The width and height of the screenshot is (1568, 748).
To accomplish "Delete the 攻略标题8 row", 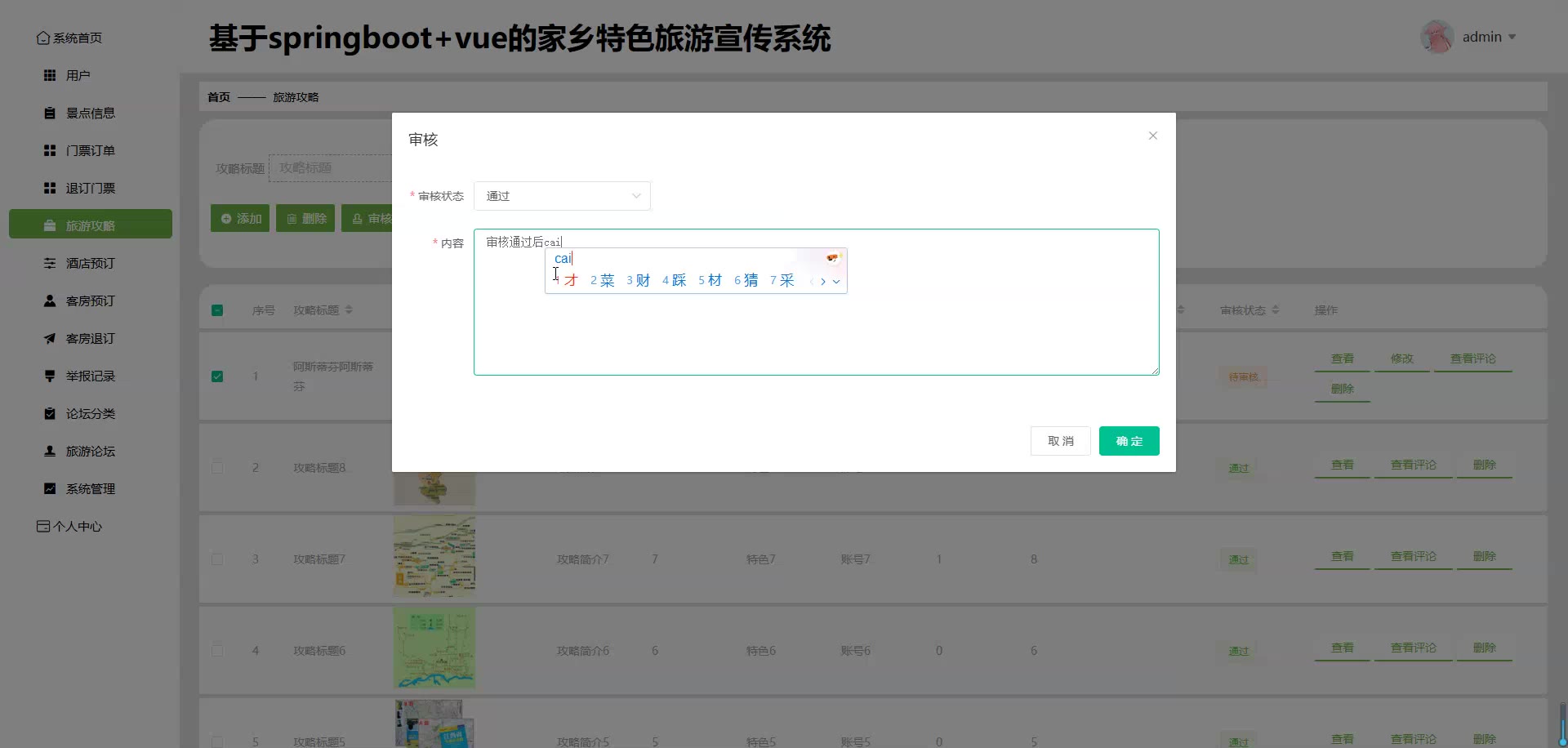I will point(1485,465).
